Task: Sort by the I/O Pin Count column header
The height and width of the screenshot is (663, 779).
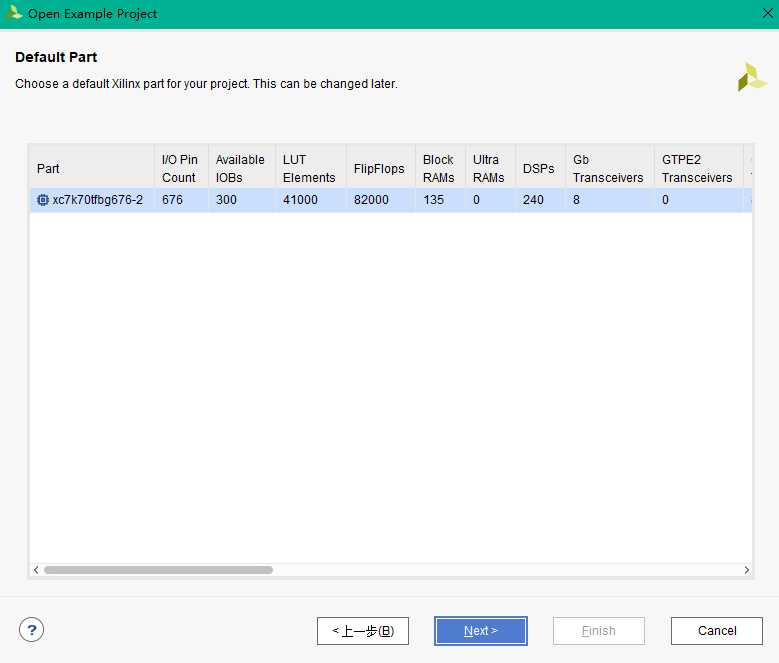Action: (181, 168)
